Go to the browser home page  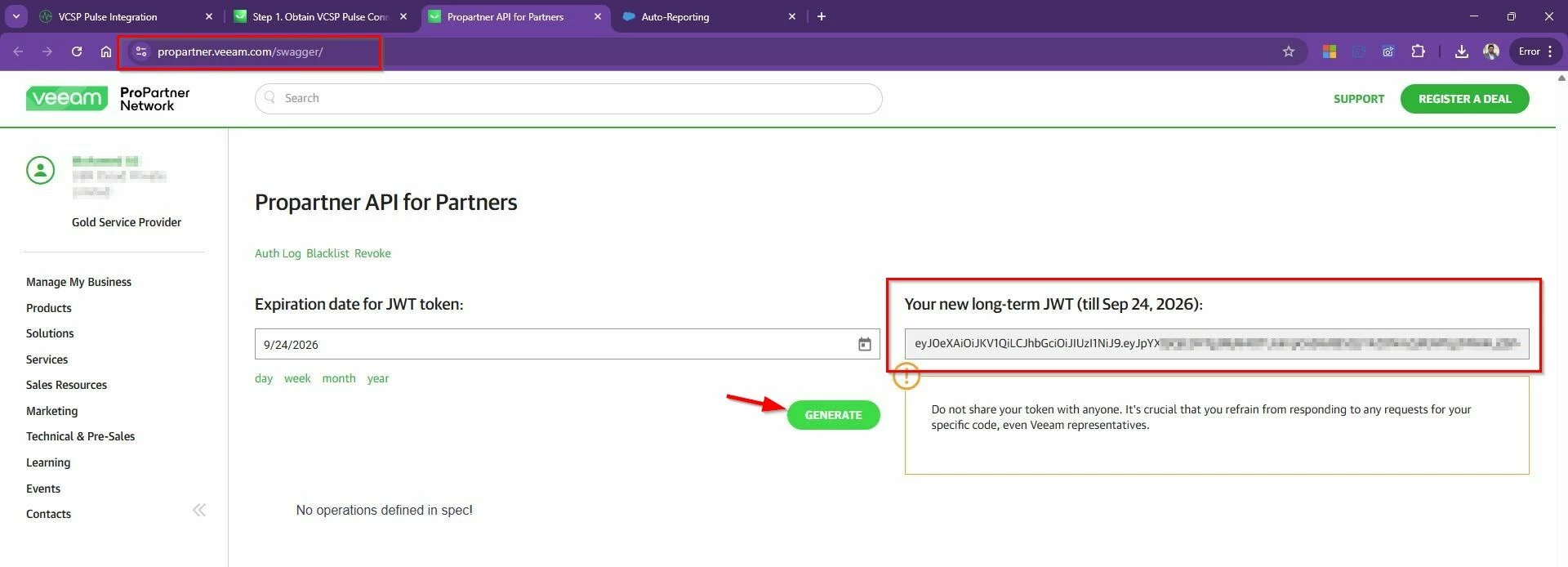pyautogui.click(x=106, y=51)
